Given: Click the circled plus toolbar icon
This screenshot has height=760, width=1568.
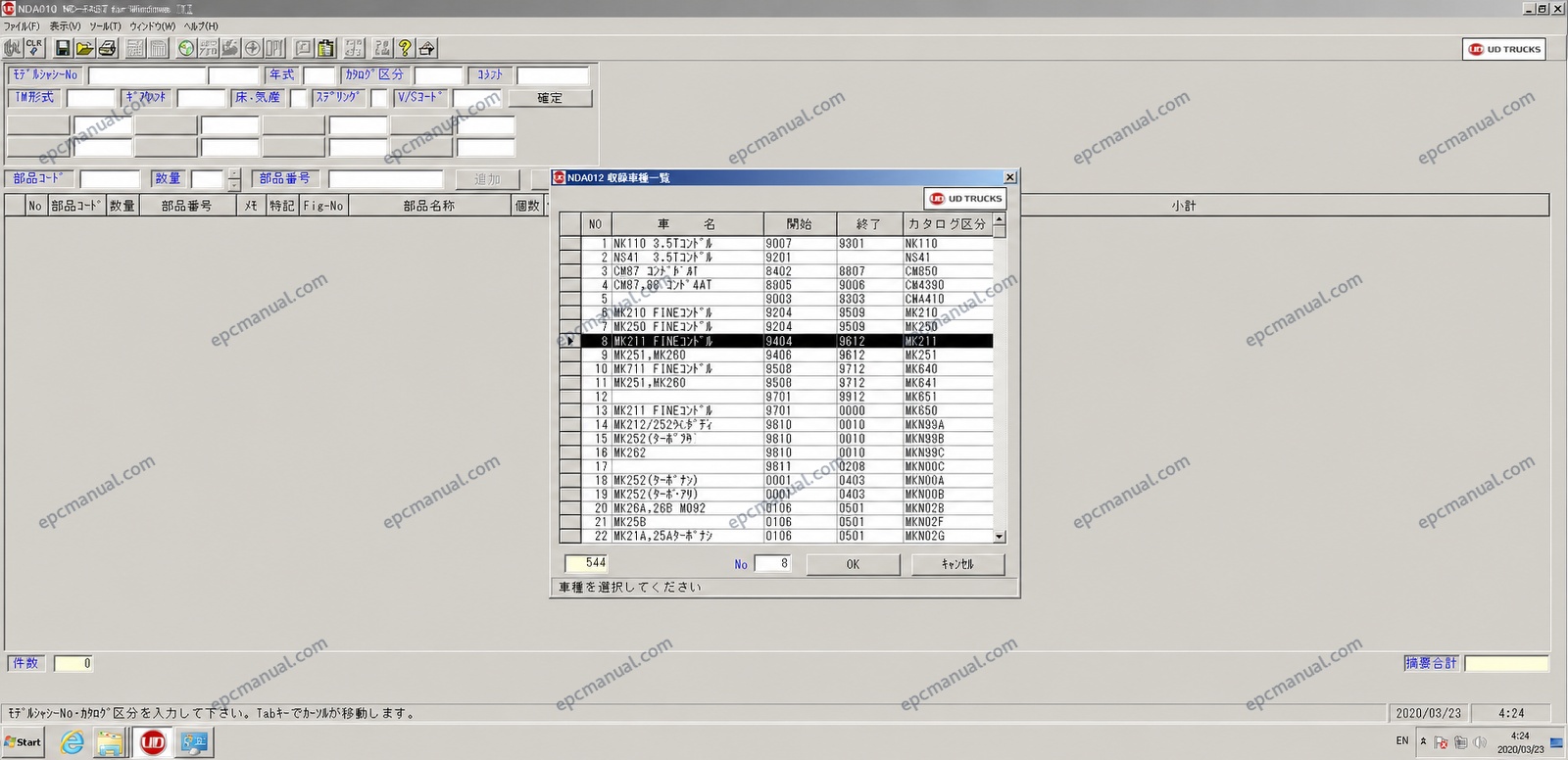Looking at the screenshot, I should pyautogui.click(x=253, y=47).
